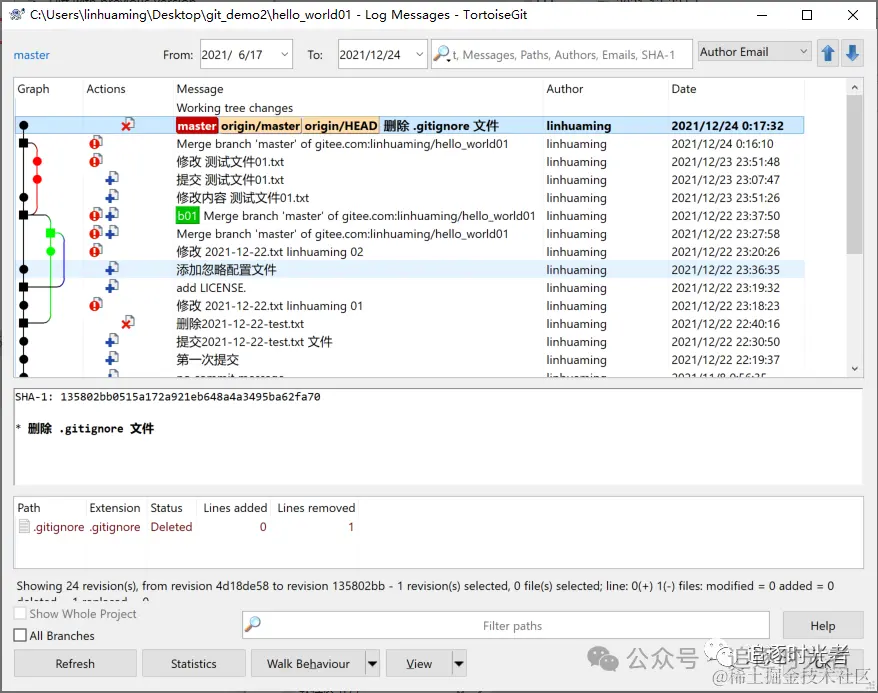Screen dimensions: 878x693
Task: Click the Deleted status of .gitignore
Action: pos(171,527)
